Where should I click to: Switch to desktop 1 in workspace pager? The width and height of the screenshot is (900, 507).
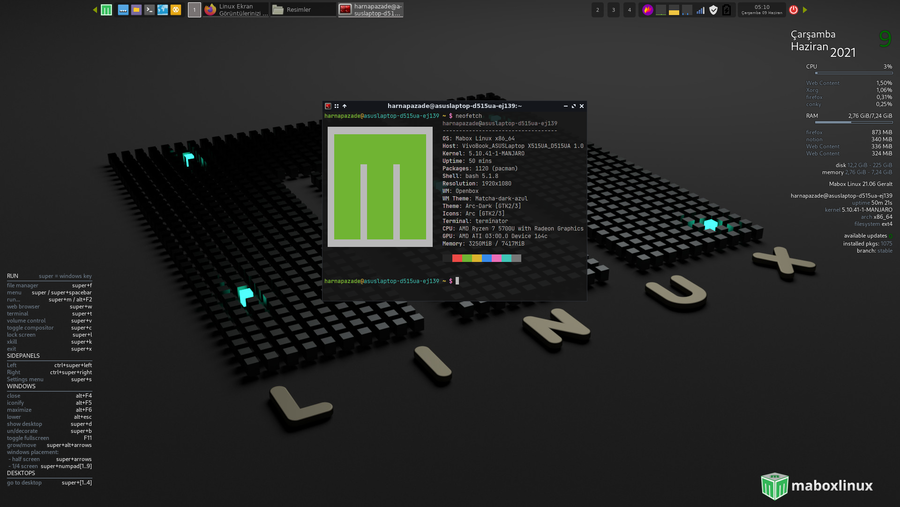(194, 10)
